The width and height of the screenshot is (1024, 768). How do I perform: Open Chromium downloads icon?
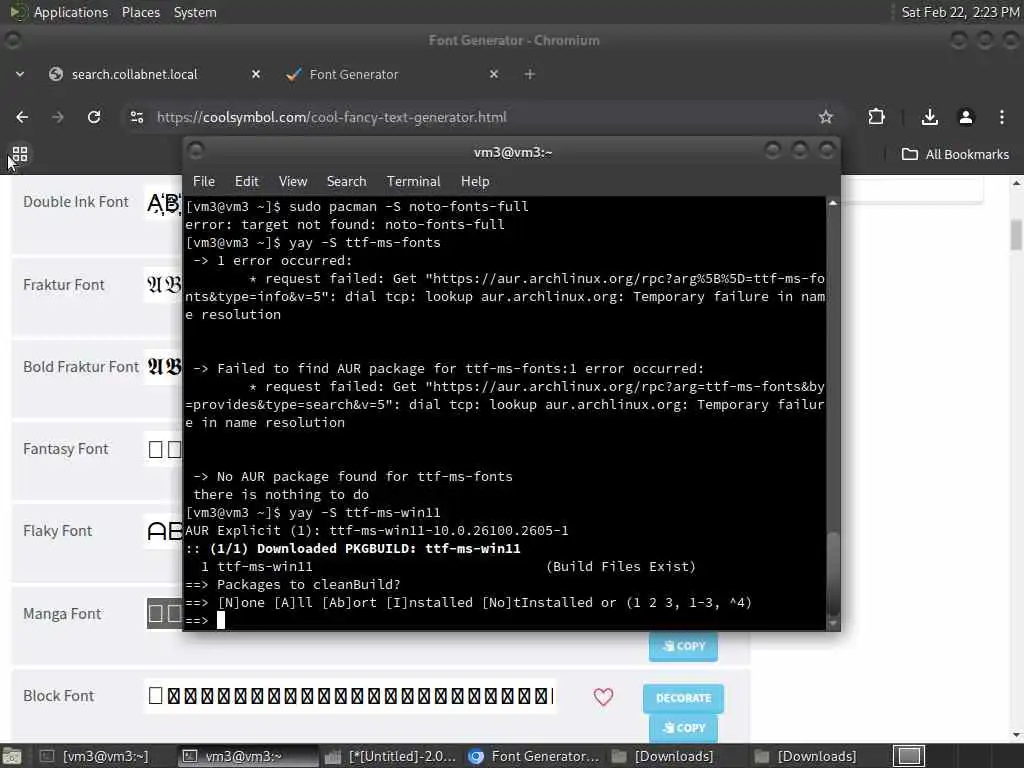coord(929,117)
